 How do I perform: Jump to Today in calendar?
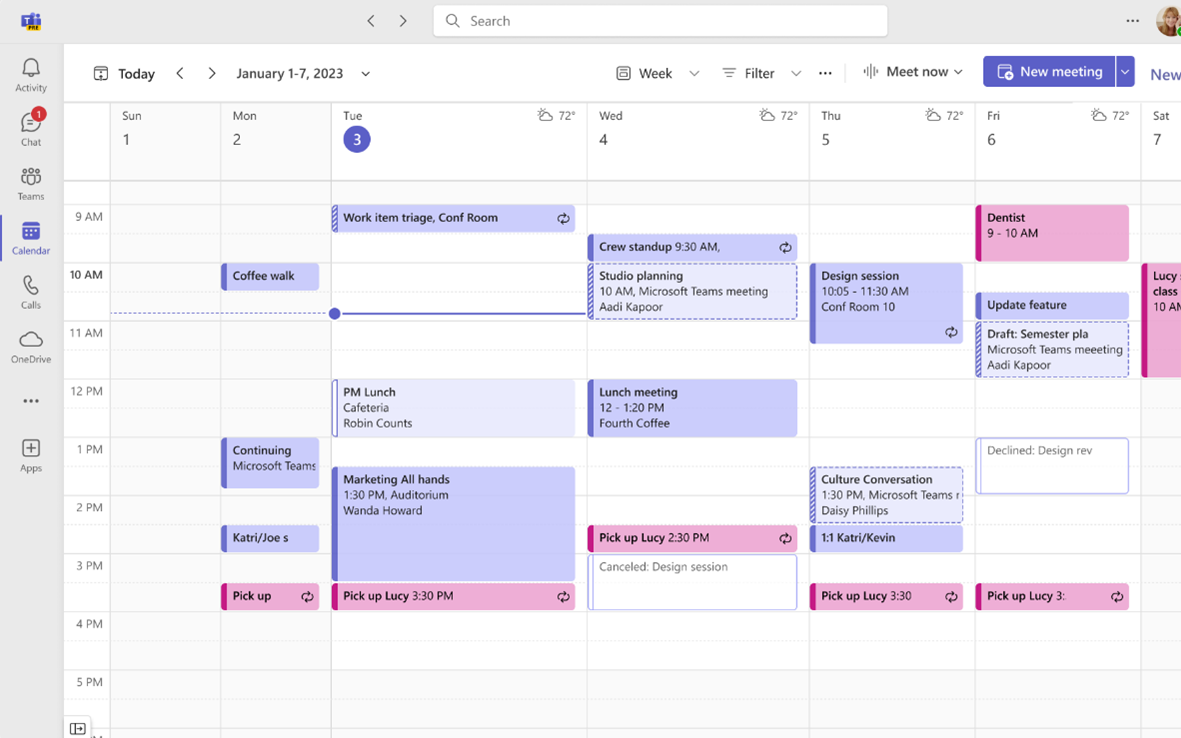click(x=124, y=74)
